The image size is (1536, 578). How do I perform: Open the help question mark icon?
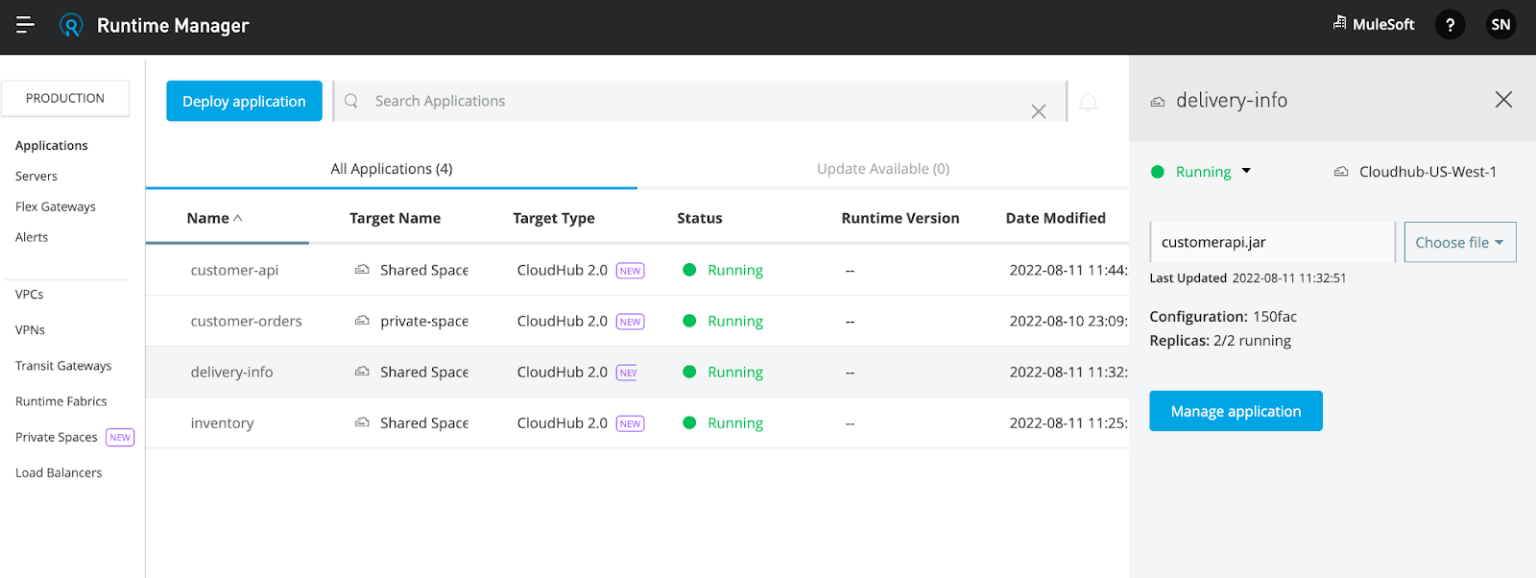[1450, 24]
